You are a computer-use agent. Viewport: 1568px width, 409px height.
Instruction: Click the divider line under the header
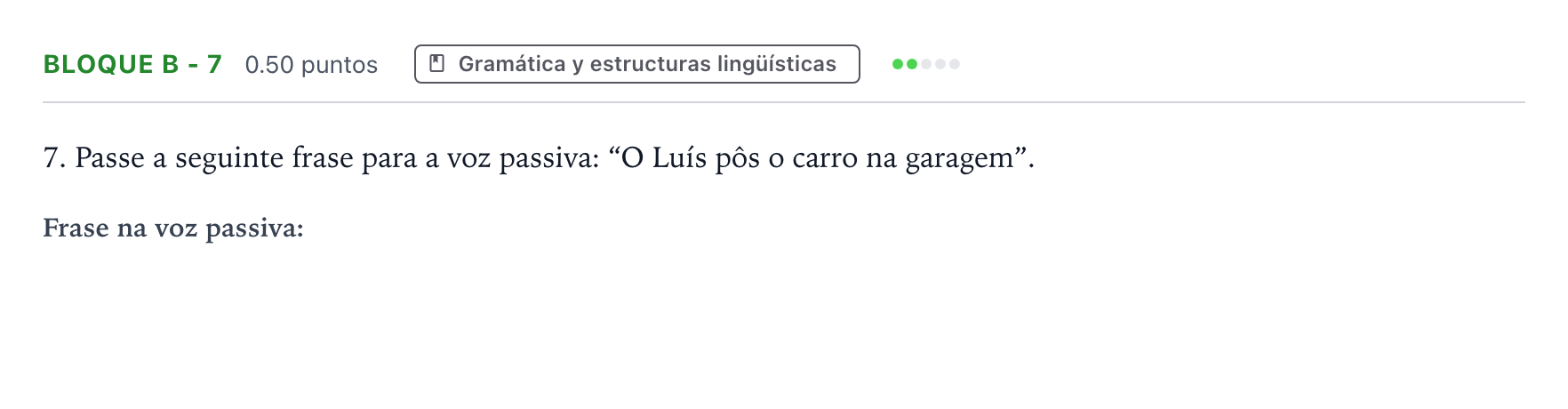coord(784,102)
